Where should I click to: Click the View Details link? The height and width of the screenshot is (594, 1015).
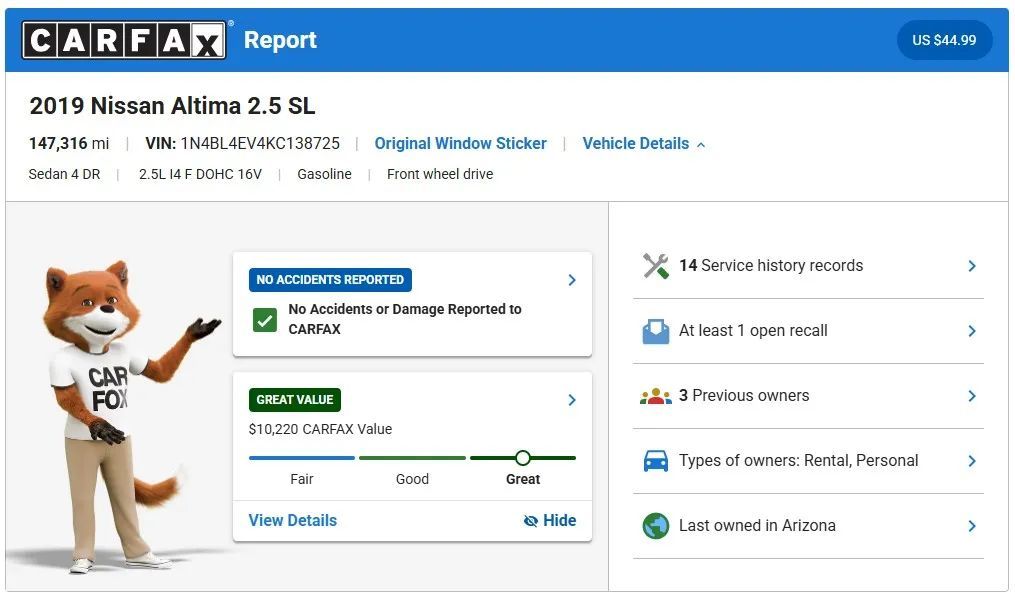292,520
